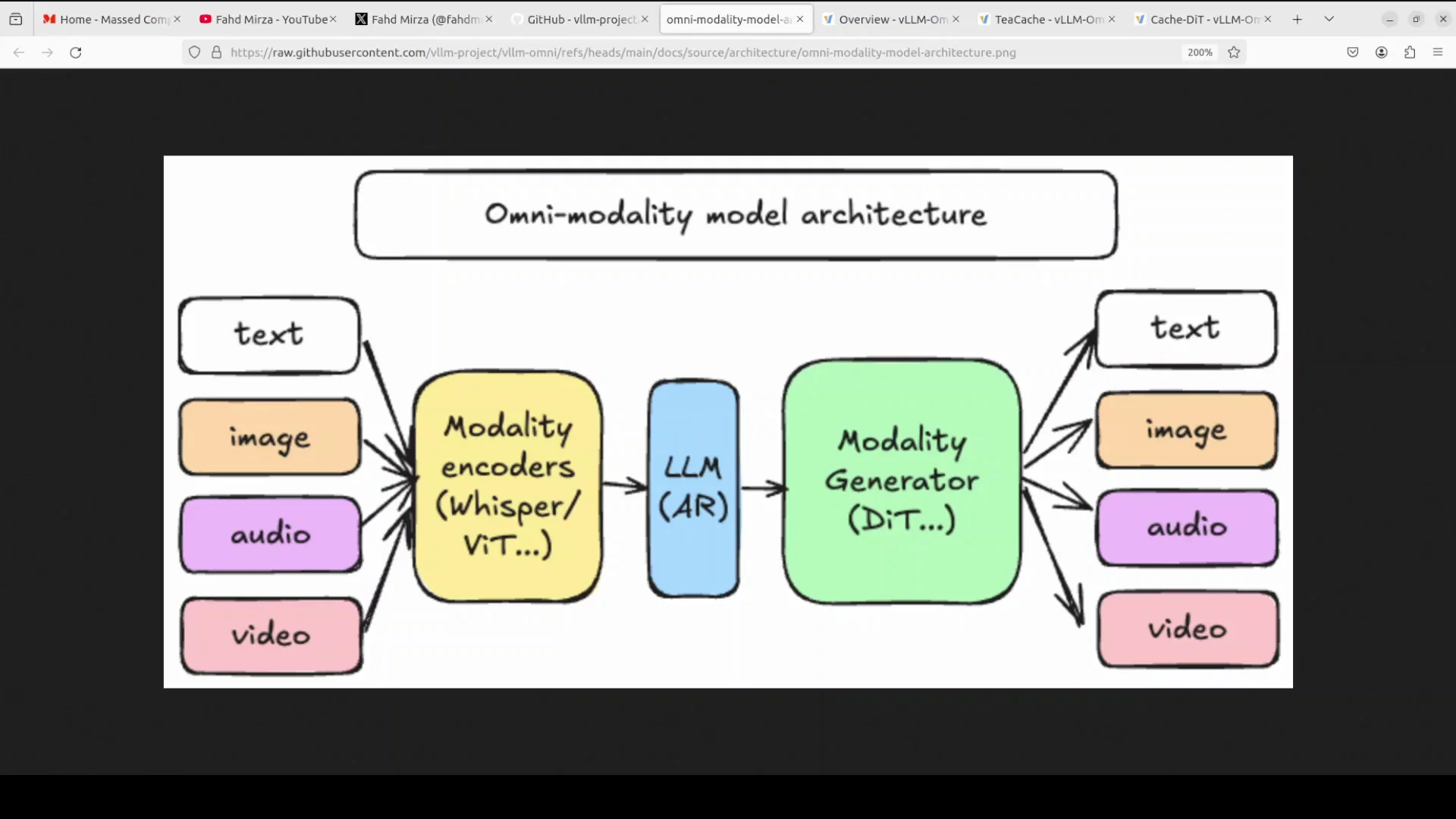The image size is (1456, 819).
Task: Close the Cache-DiT tab
Action: click(1267, 20)
